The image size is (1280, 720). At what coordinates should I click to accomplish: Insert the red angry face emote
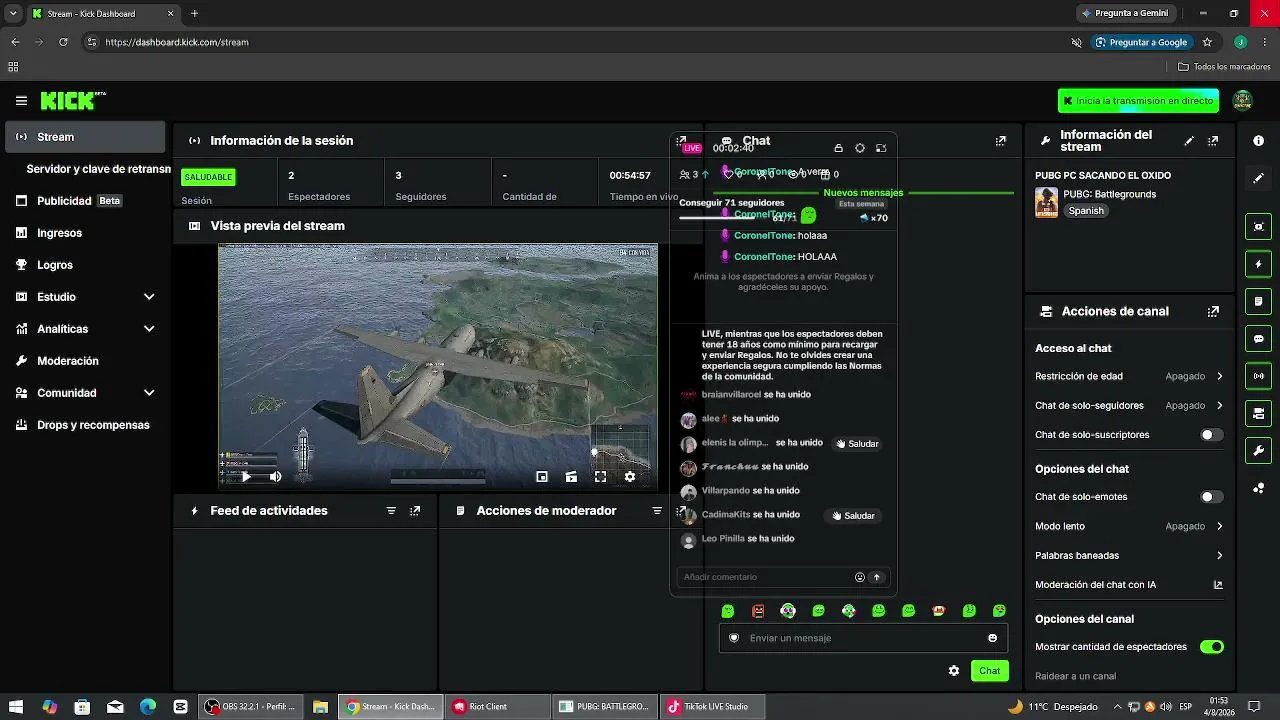tap(758, 611)
